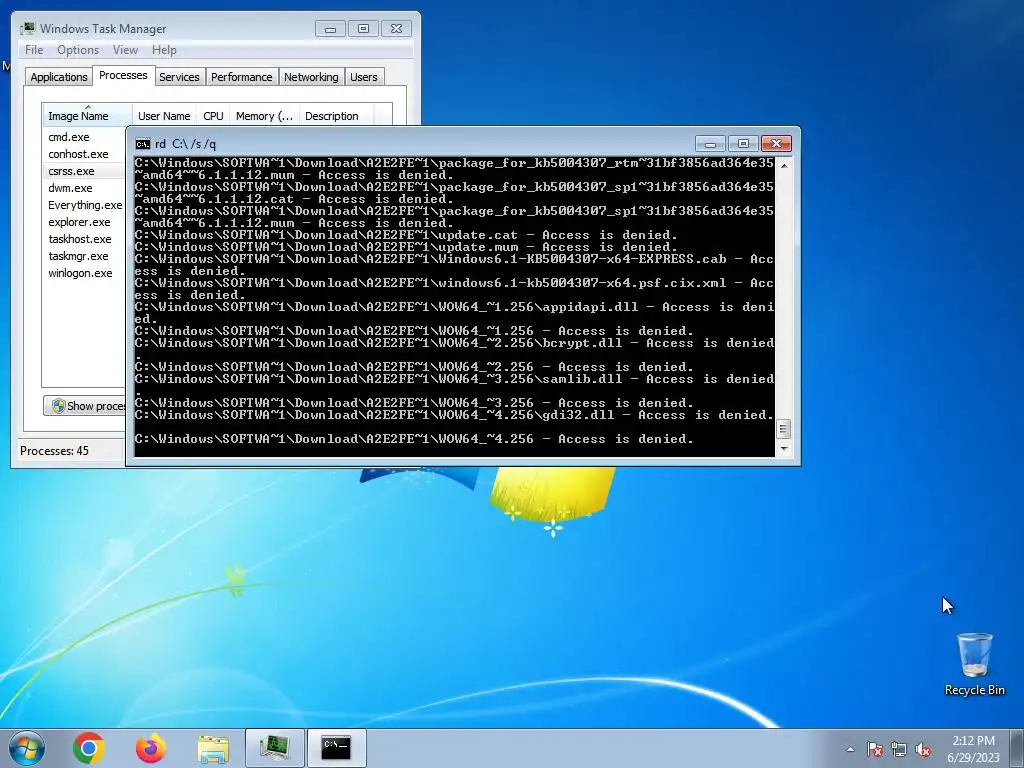Sort processes by CPU column
The height and width of the screenshot is (768, 1024).
click(213, 116)
